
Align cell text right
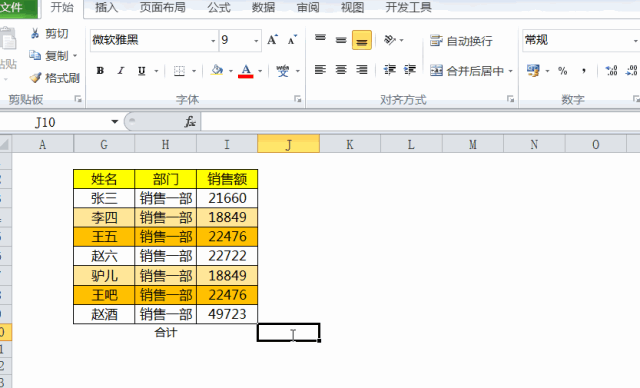click(362, 70)
